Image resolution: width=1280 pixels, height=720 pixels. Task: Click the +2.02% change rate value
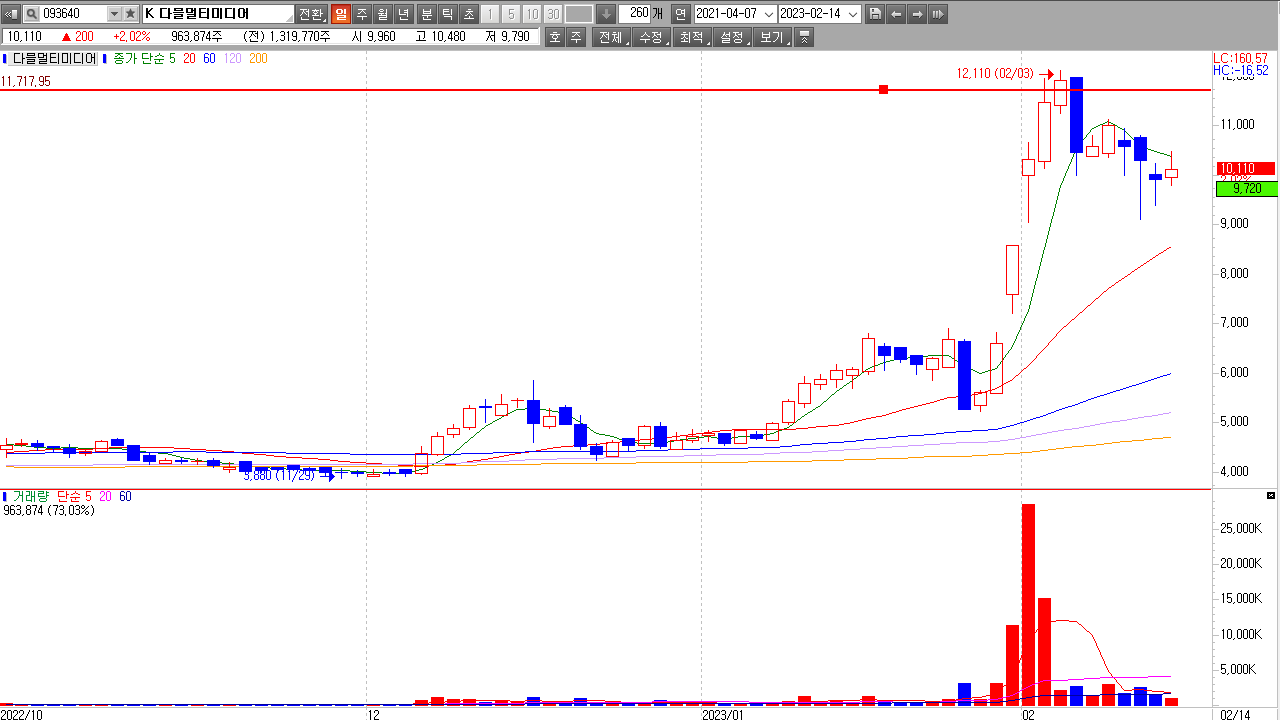pos(131,36)
